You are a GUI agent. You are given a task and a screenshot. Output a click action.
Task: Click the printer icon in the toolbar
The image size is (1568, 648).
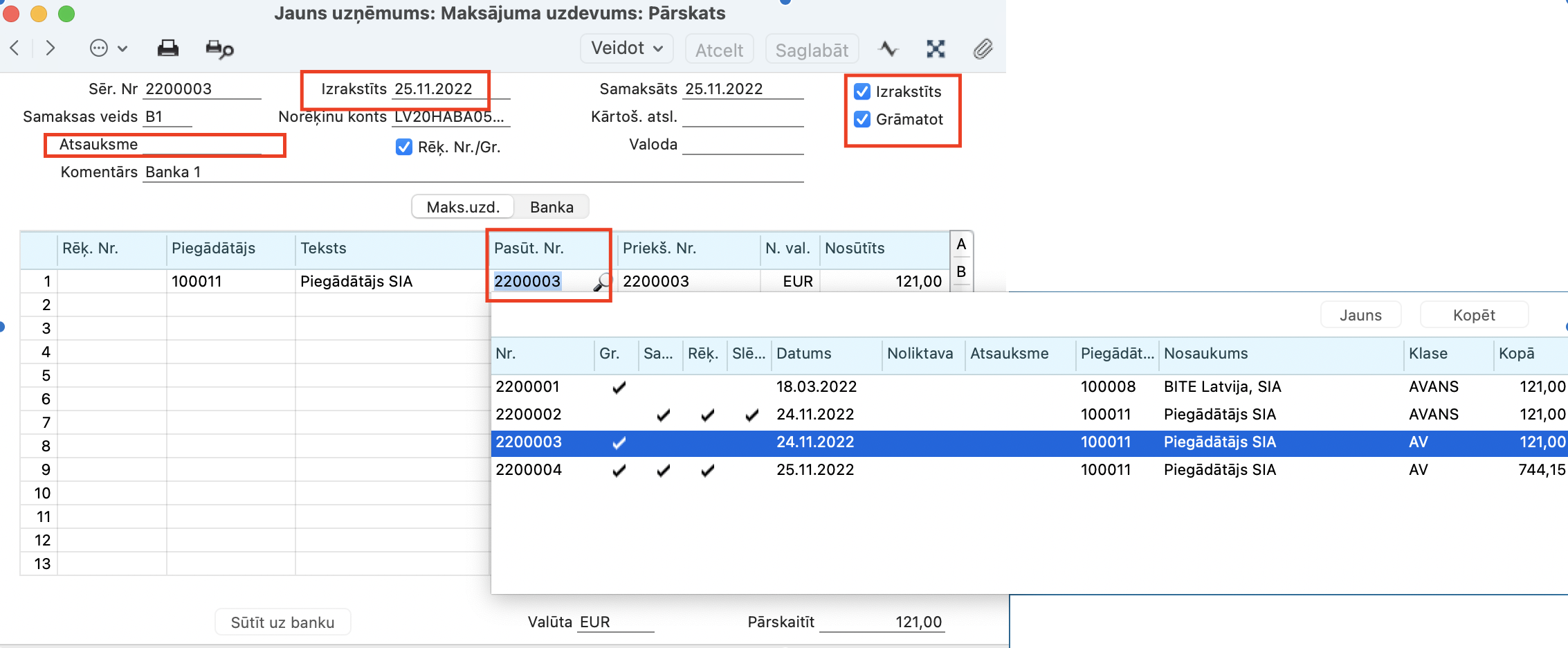coord(167,48)
